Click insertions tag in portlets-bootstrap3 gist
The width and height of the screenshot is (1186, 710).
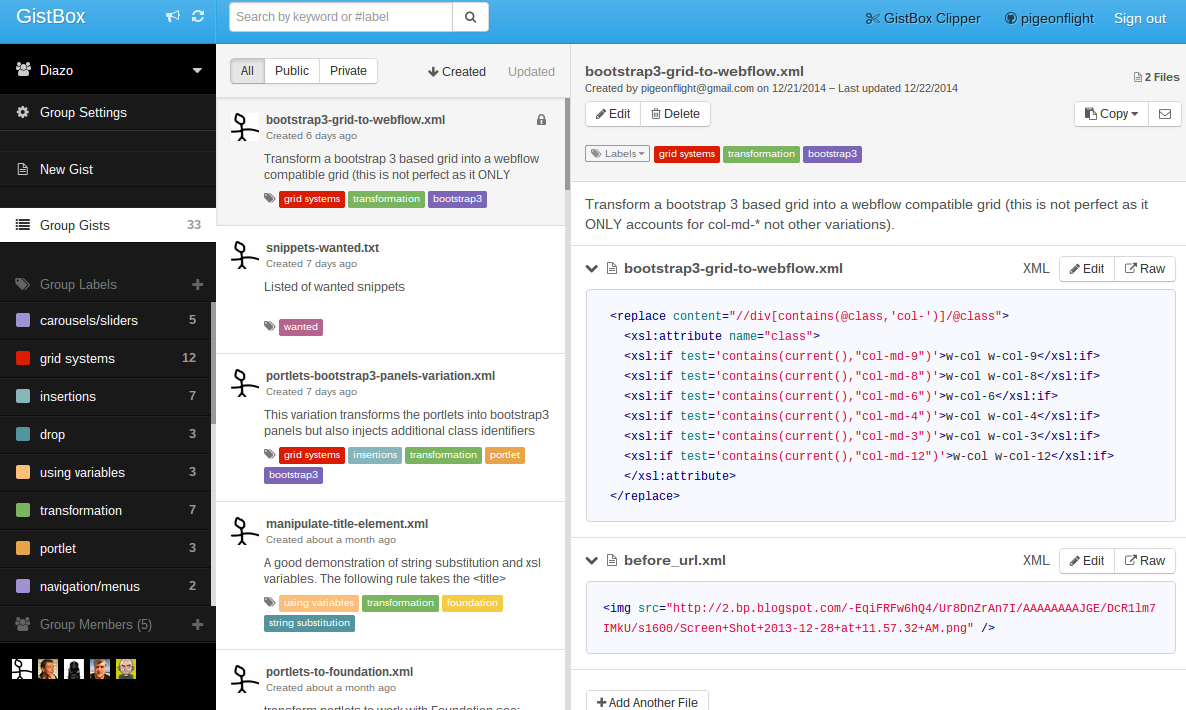375,455
